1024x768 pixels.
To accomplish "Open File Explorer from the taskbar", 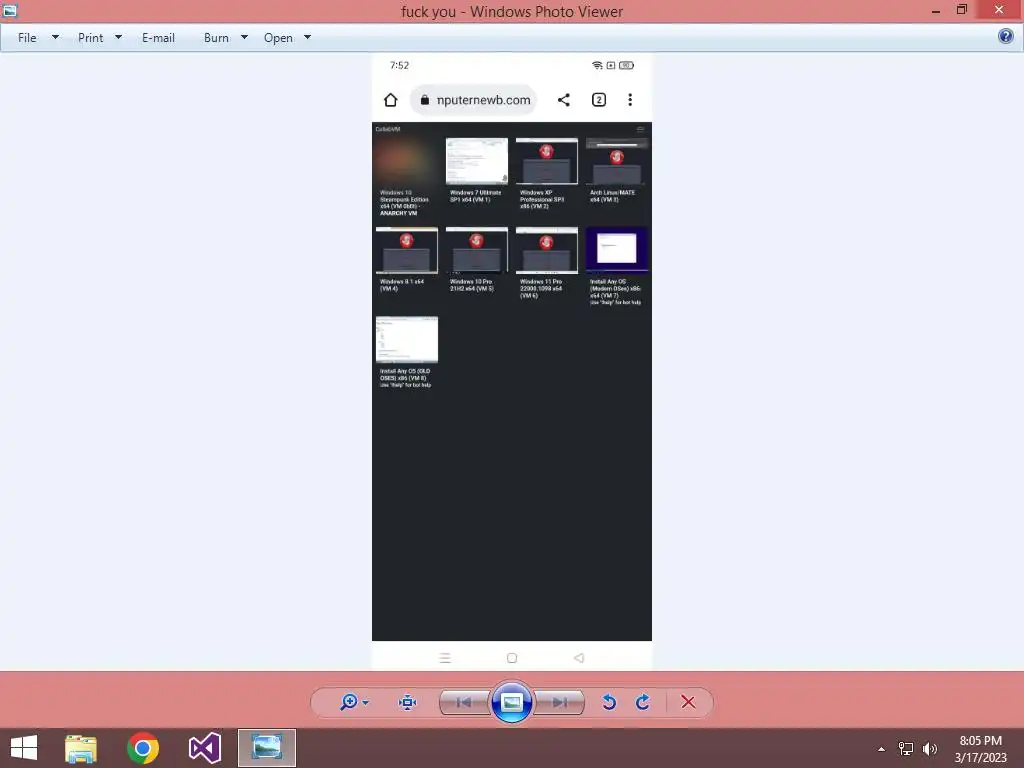I will click(x=81, y=748).
